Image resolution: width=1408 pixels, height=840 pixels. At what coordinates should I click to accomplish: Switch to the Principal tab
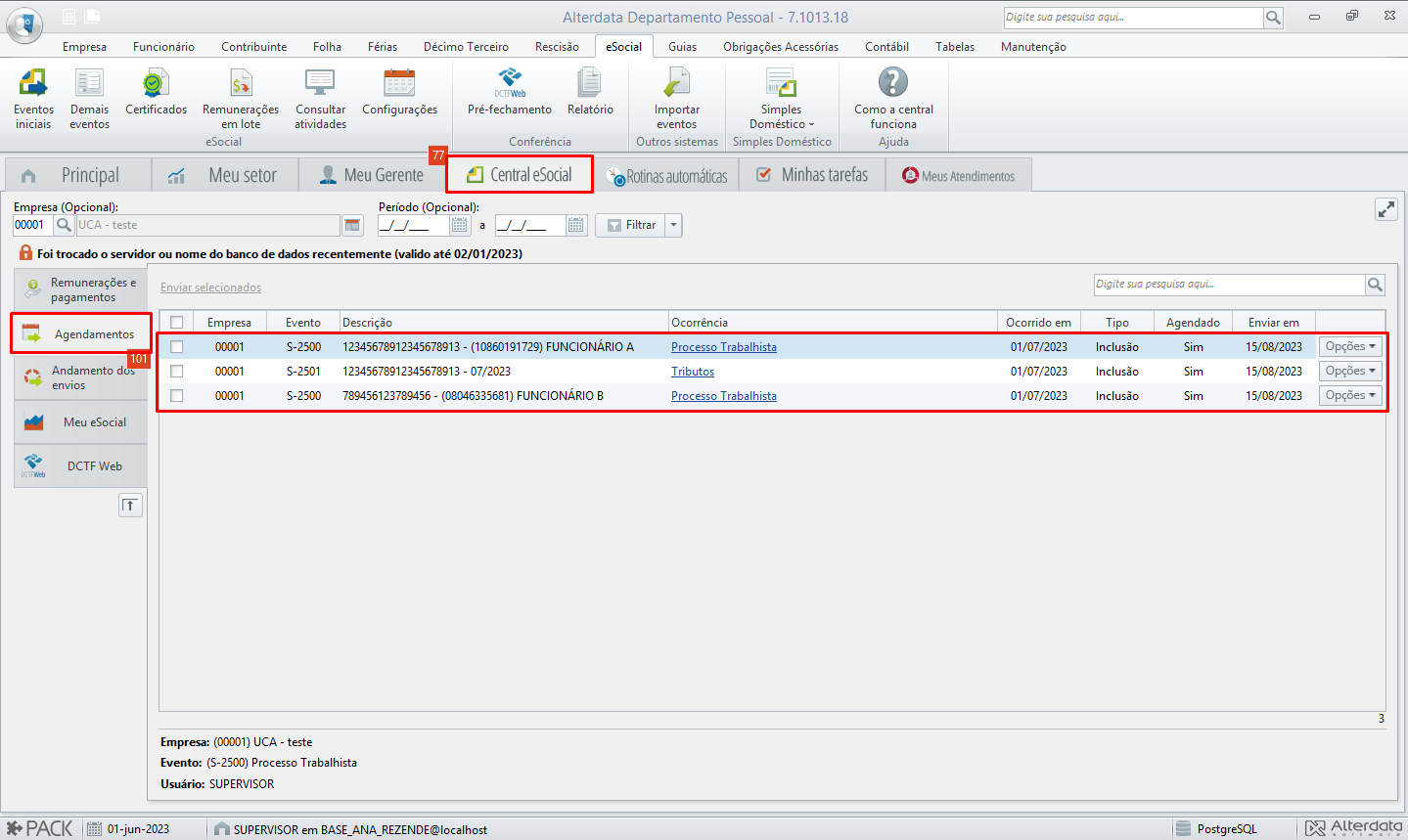[x=78, y=175]
